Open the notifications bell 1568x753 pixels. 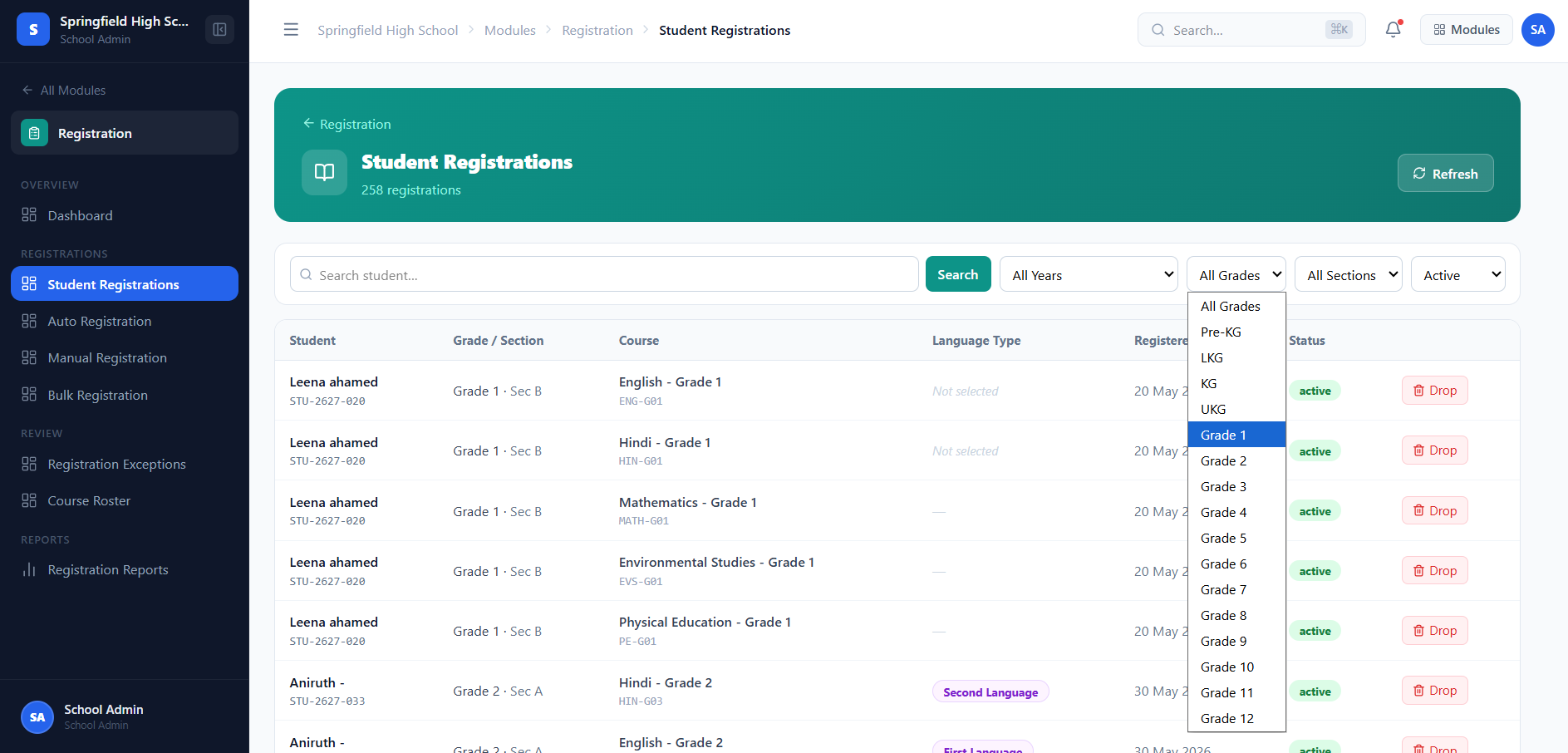click(1394, 30)
